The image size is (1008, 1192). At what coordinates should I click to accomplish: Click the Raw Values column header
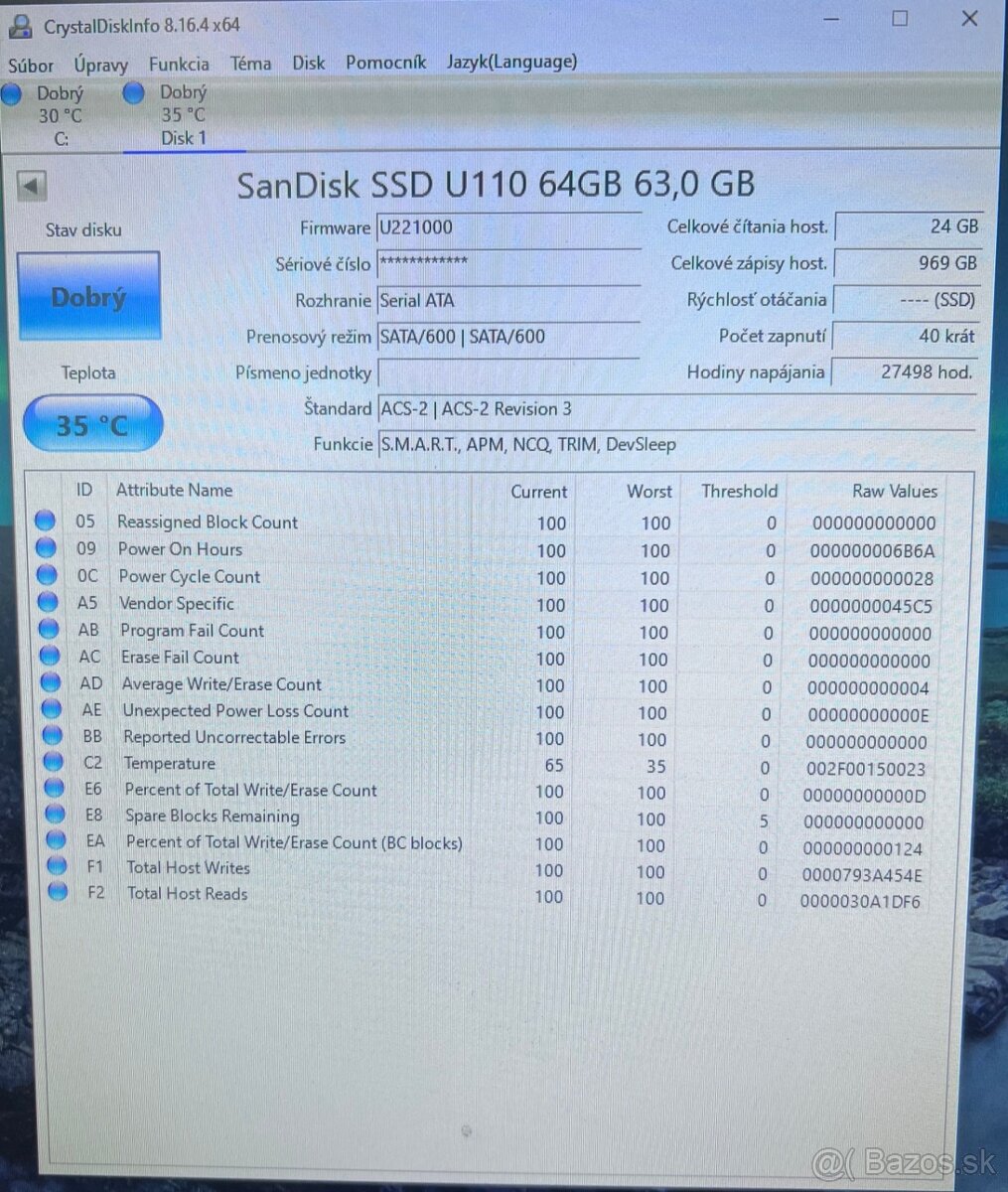[x=894, y=491]
